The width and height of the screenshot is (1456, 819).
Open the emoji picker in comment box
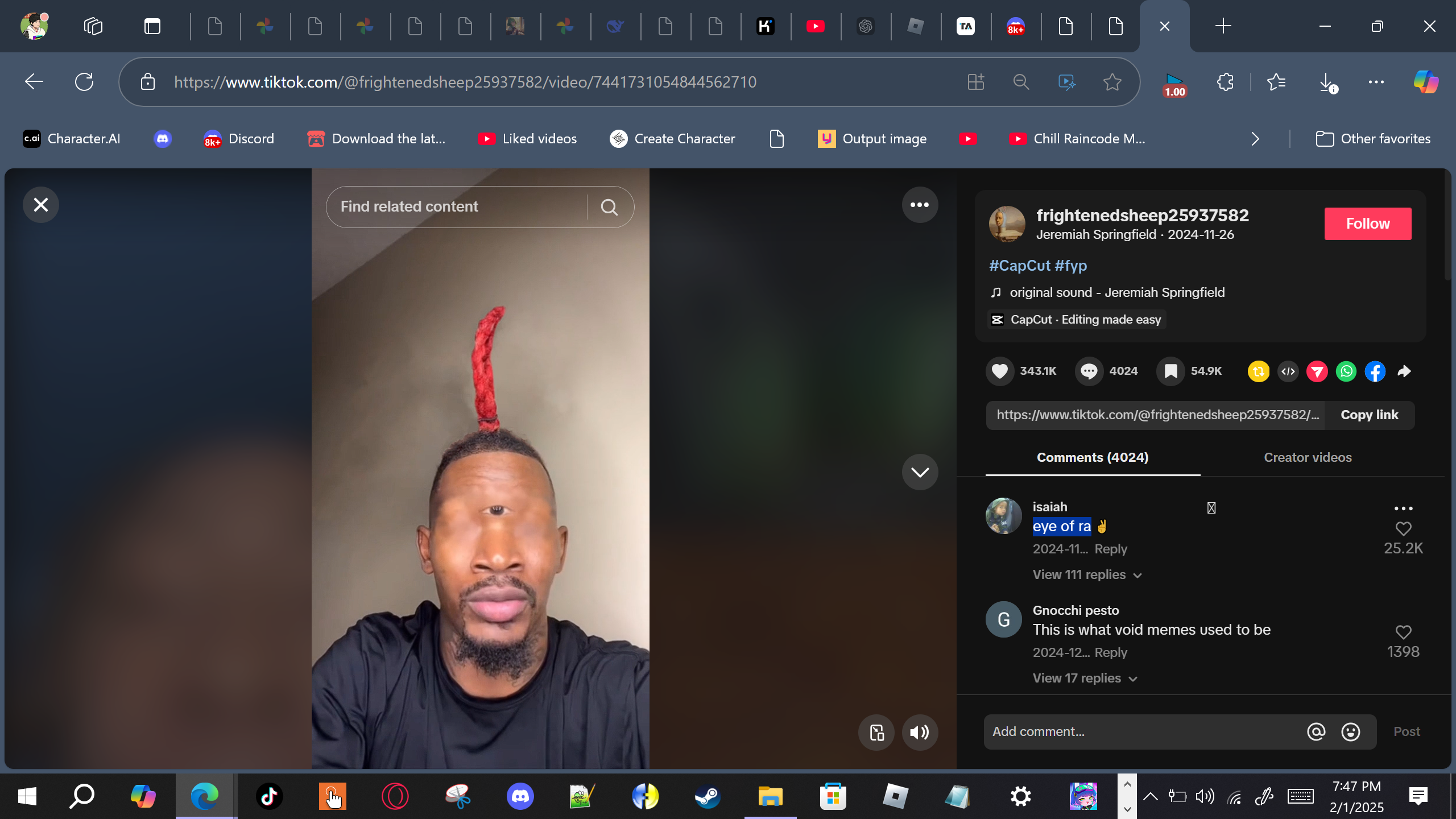(1350, 731)
